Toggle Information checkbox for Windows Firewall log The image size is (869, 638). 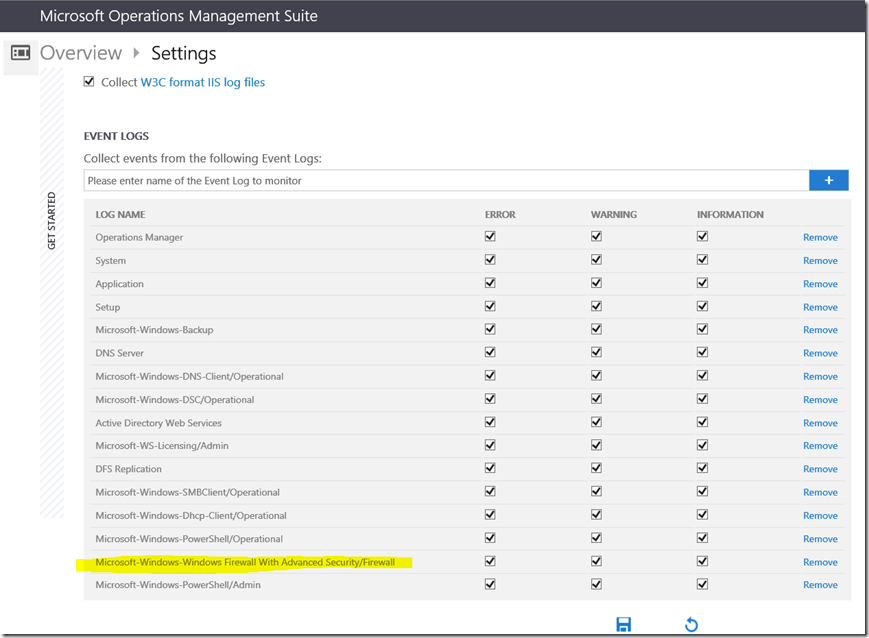(702, 561)
